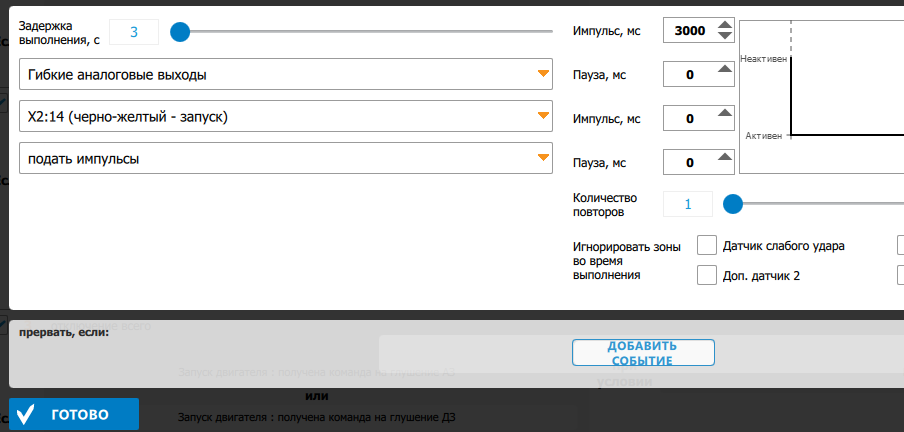Click up arrow of first Импульс stepper
Viewport: 904px width, 432px height.
coord(726,24)
